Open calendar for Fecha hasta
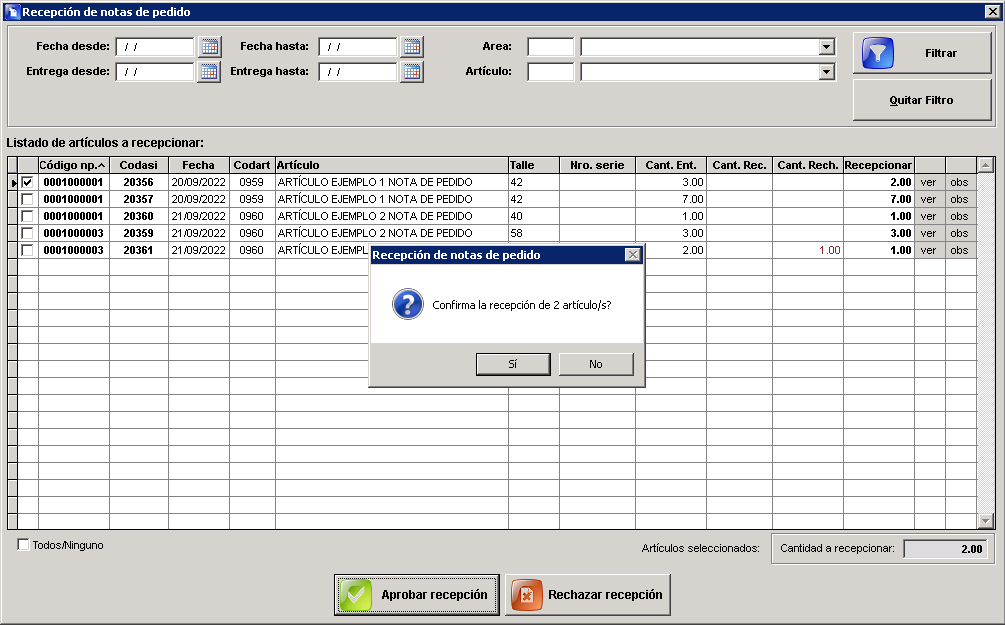This screenshot has height=625, width=1005. click(411, 47)
